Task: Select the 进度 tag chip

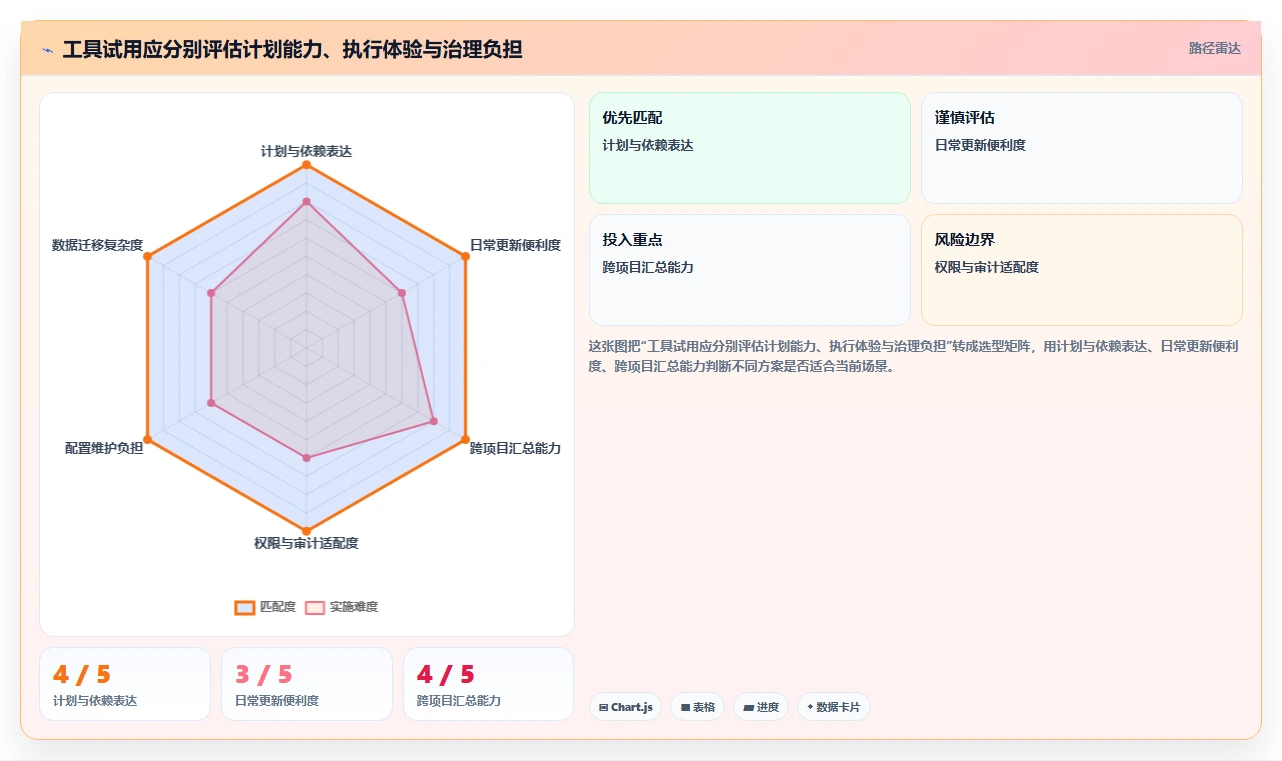Action: click(x=761, y=707)
